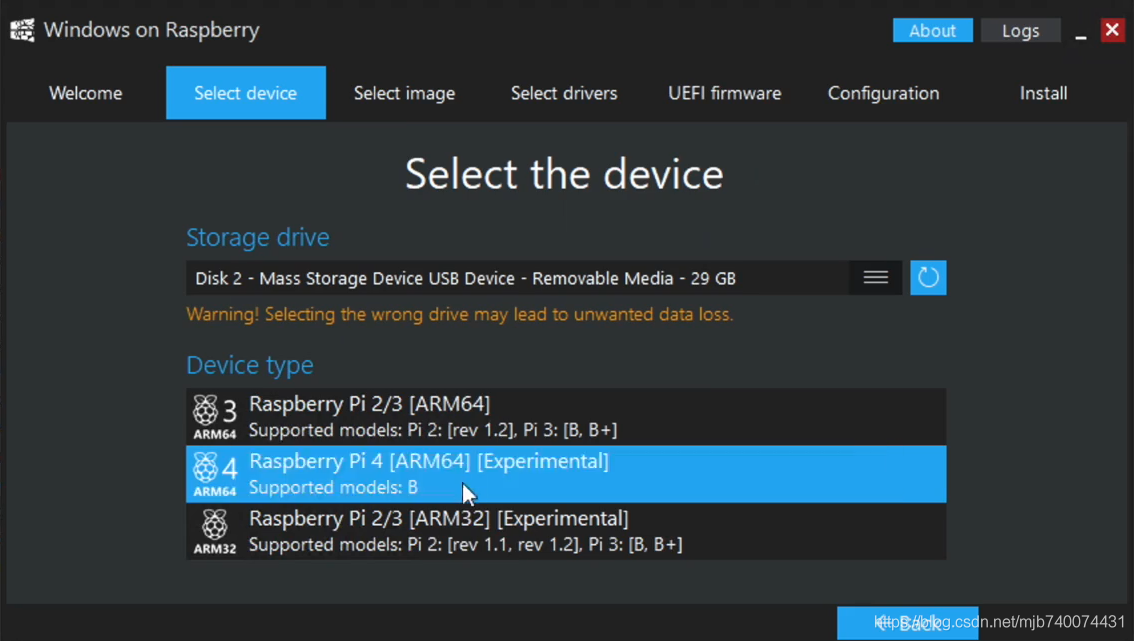Click the data loss warning text
This screenshot has width=1134, height=641.
(x=460, y=315)
